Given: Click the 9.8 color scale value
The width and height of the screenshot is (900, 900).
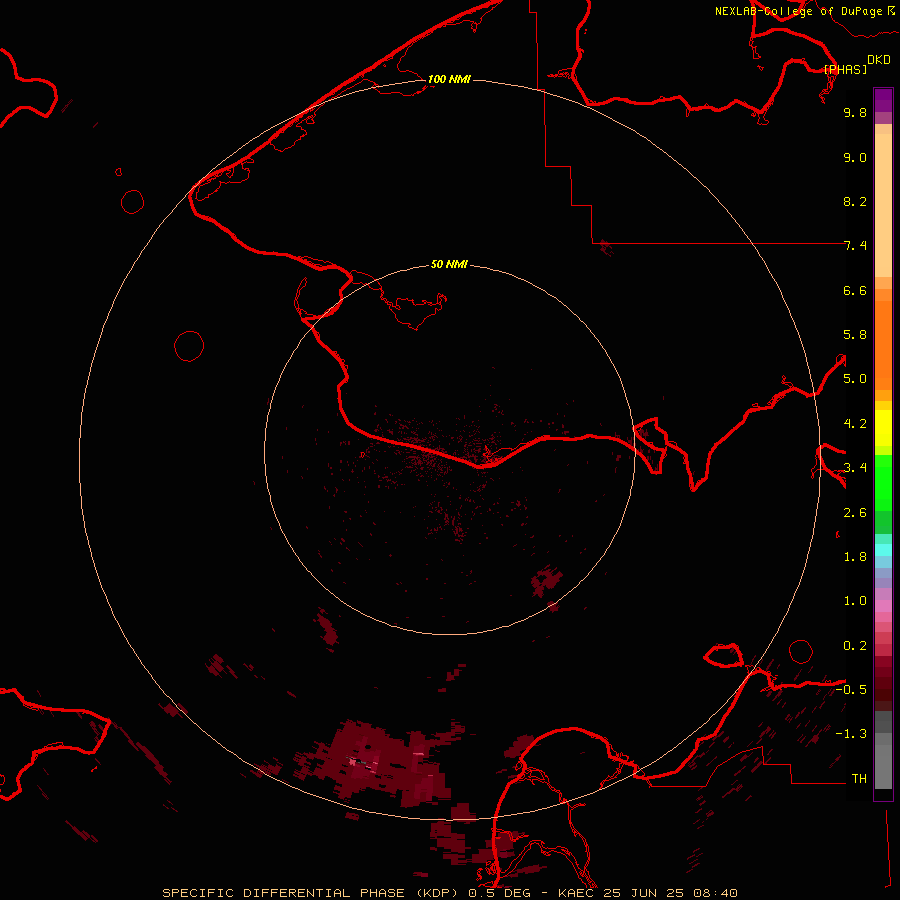Looking at the screenshot, I should [x=855, y=113].
